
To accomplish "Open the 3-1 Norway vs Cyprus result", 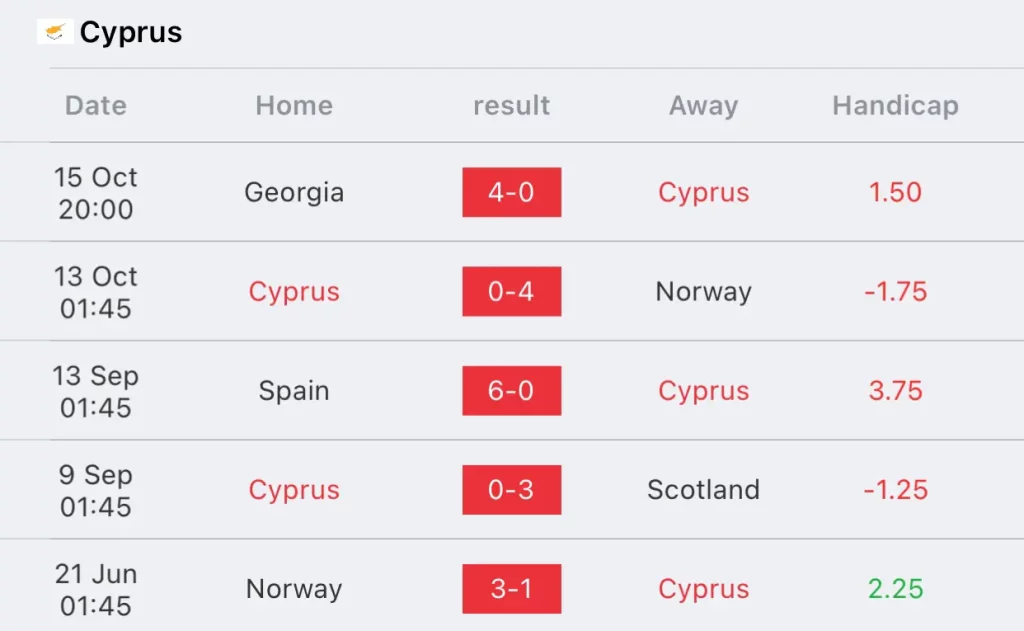I will [511, 589].
